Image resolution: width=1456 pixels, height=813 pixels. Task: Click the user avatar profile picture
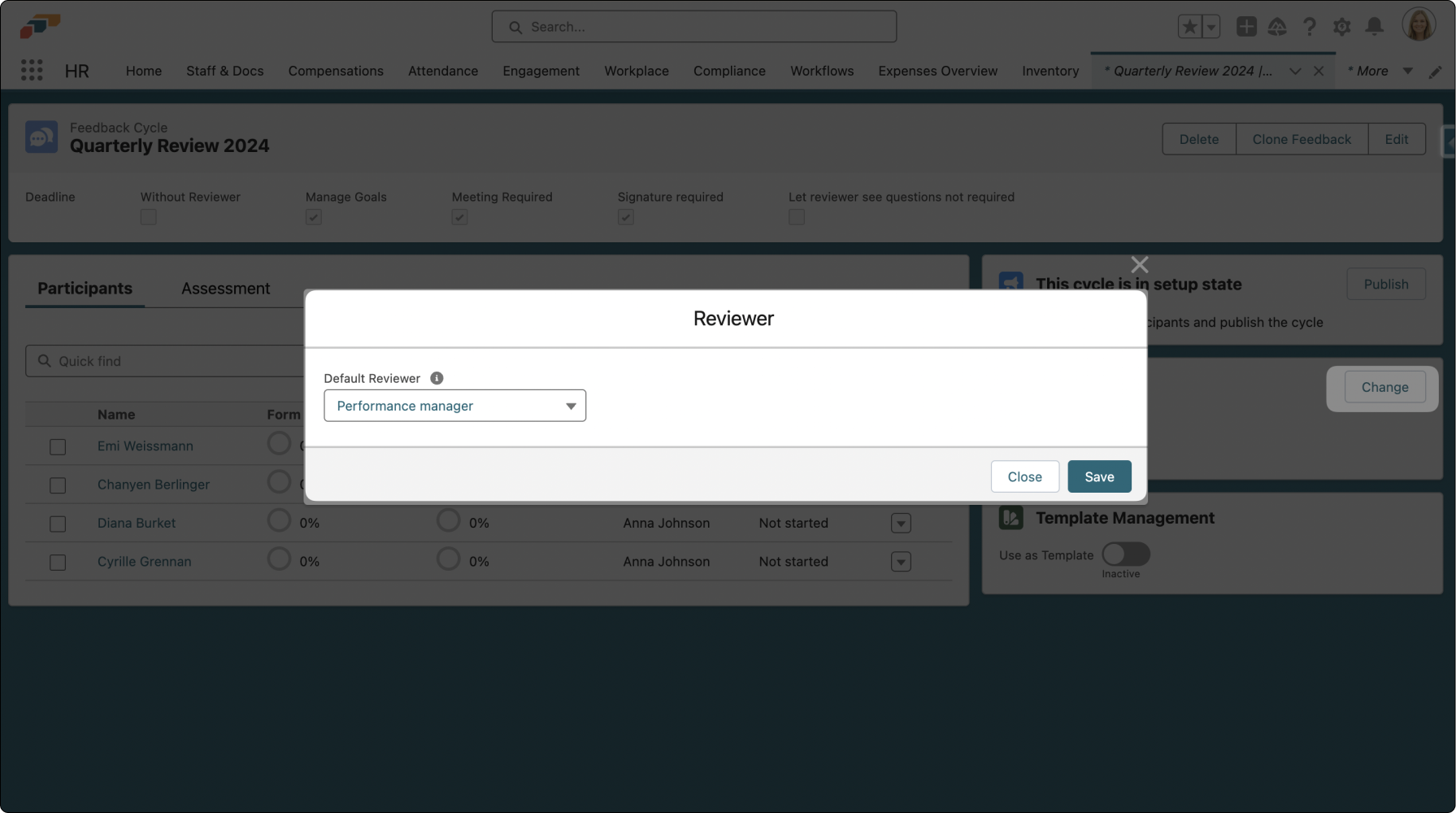coord(1419,25)
